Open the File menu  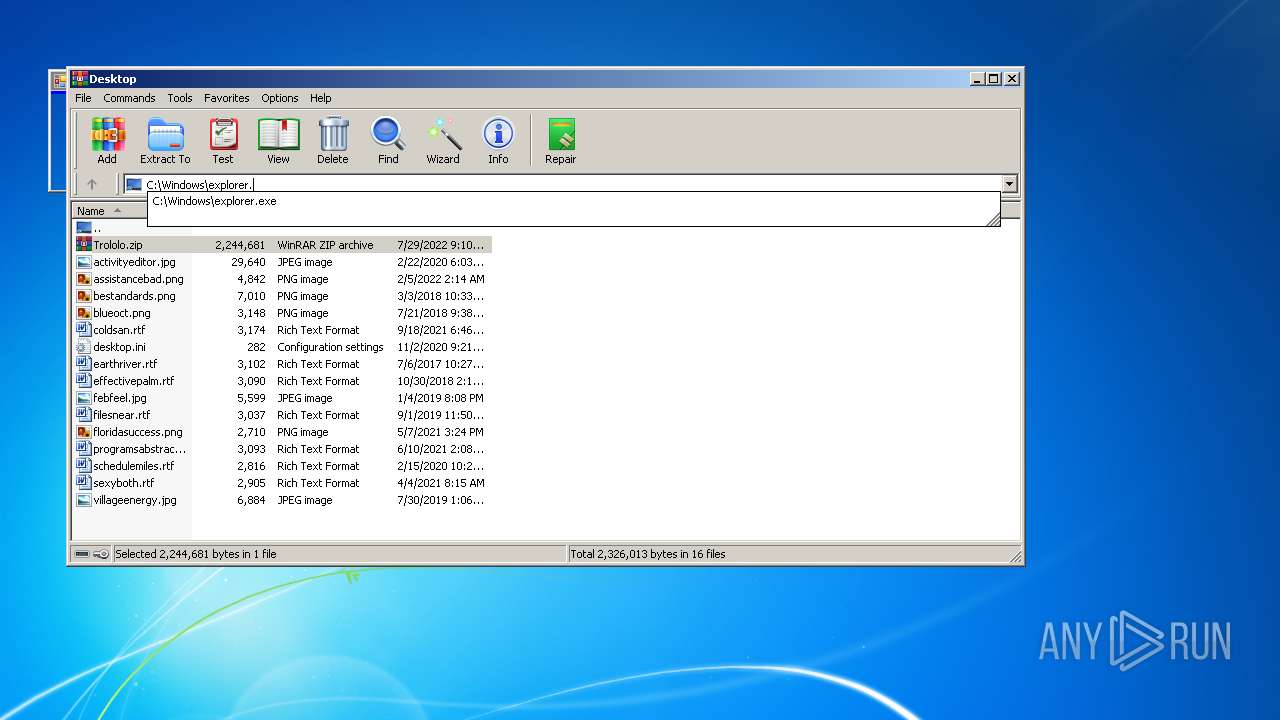(x=83, y=98)
